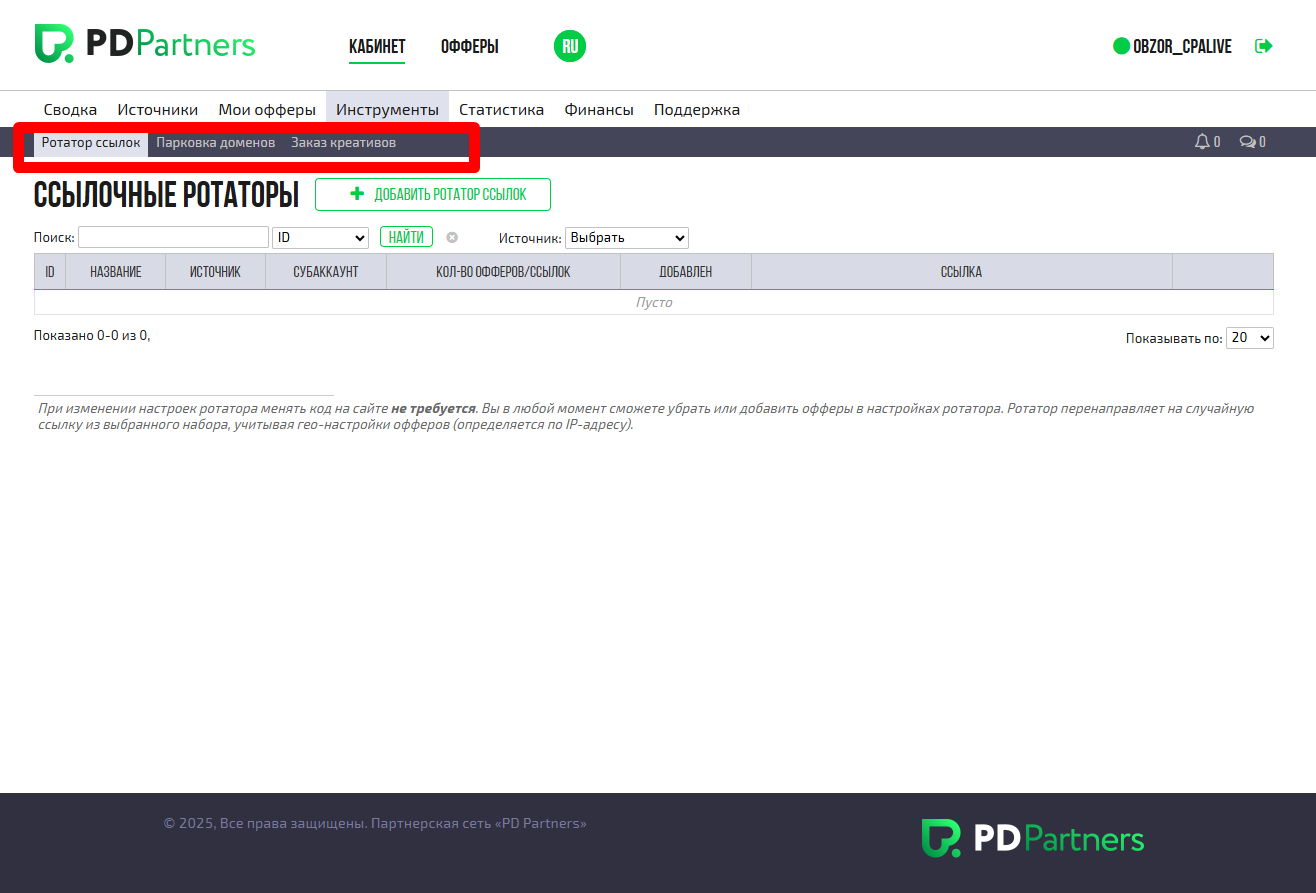Click the green status dot by username
Viewport: 1316px width, 893px height.
pos(1121,46)
